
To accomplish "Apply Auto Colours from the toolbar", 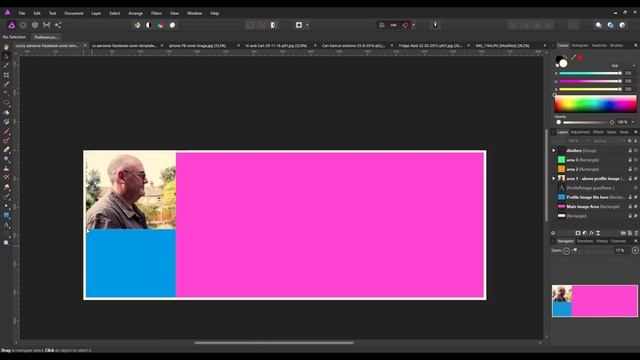I will tap(160, 25).
